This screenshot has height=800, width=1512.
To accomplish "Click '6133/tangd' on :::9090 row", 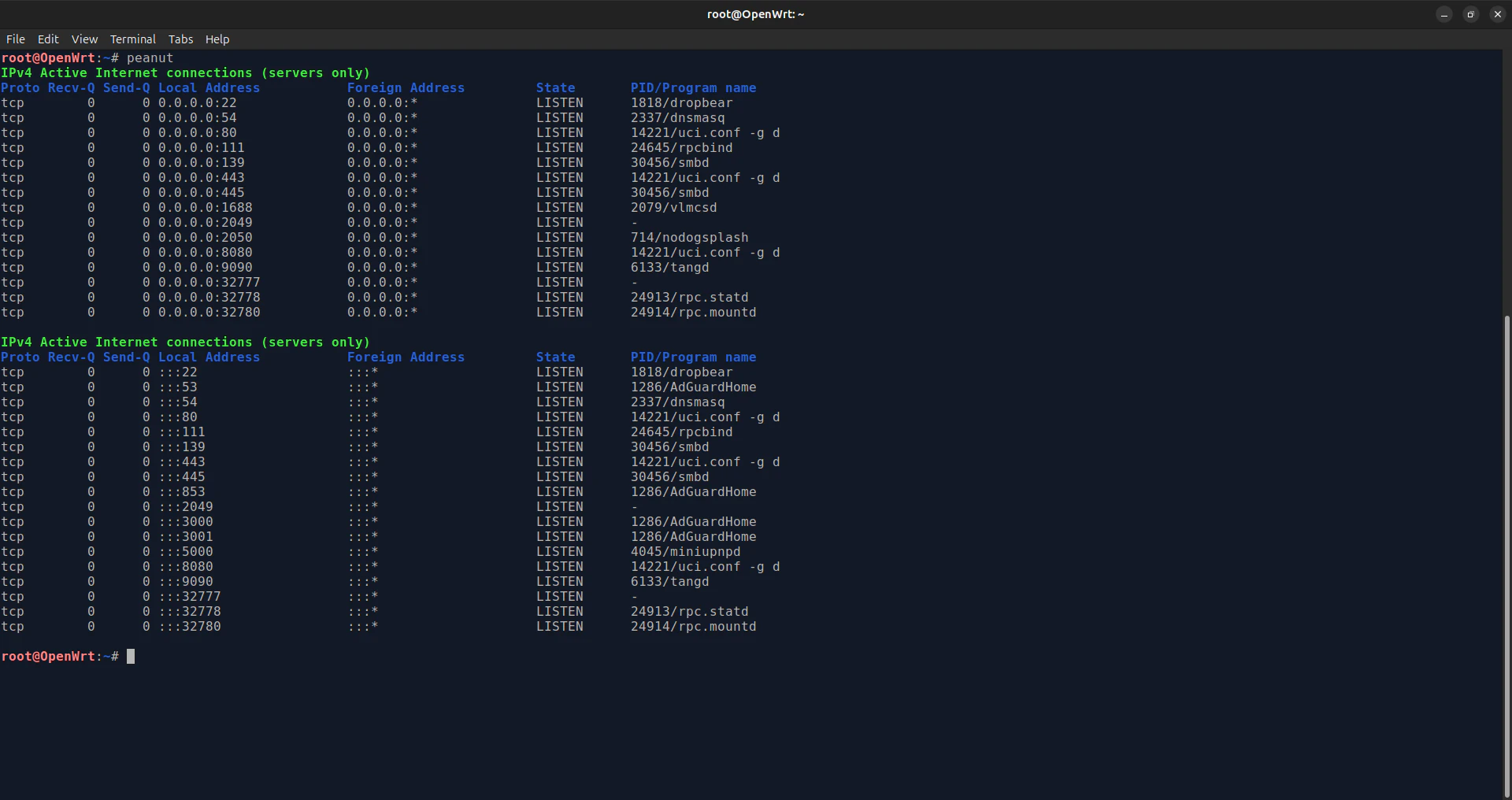I will (x=670, y=582).
